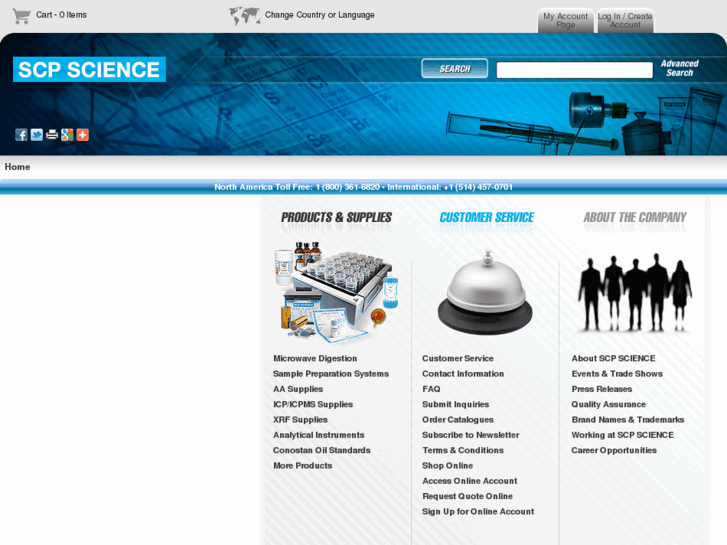The width and height of the screenshot is (727, 545).
Task: Open Working at SCP SCIENCE link
Action: [x=622, y=435]
